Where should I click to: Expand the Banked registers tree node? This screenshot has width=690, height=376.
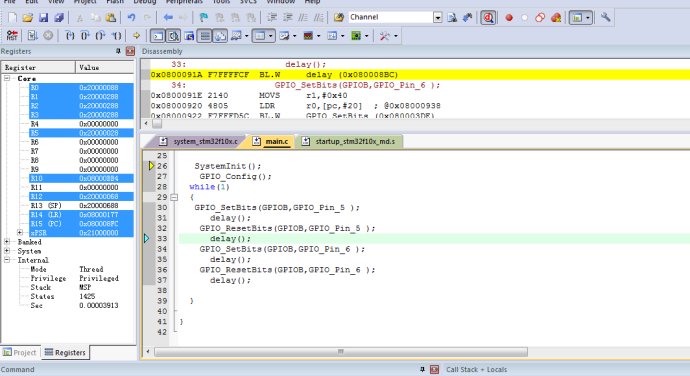point(7,242)
